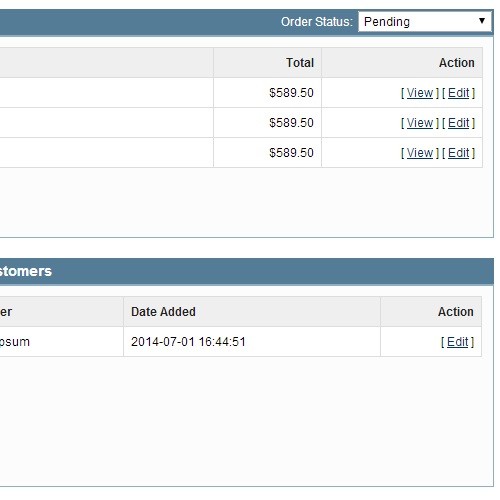
Task: Open the Order Status dropdown showing Pending
Action: pyautogui.click(x=425, y=22)
